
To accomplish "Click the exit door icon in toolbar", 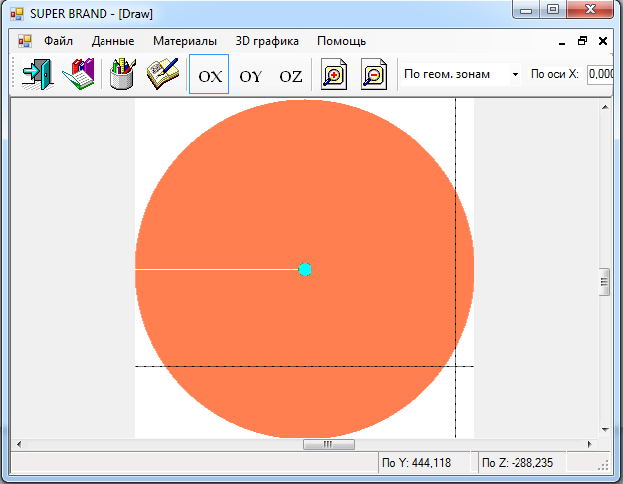I will tap(38, 74).
